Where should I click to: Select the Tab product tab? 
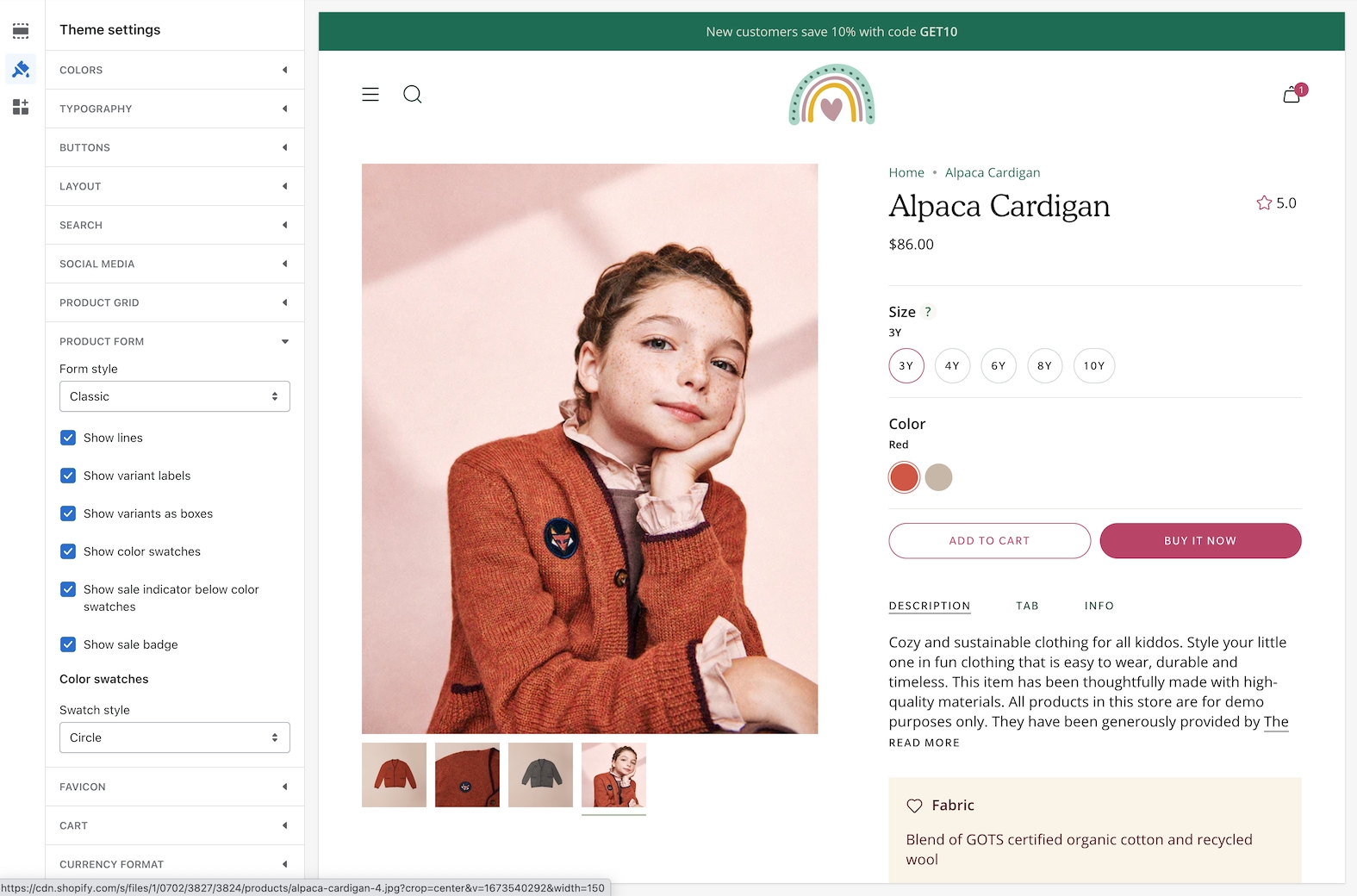(x=1027, y=606)
